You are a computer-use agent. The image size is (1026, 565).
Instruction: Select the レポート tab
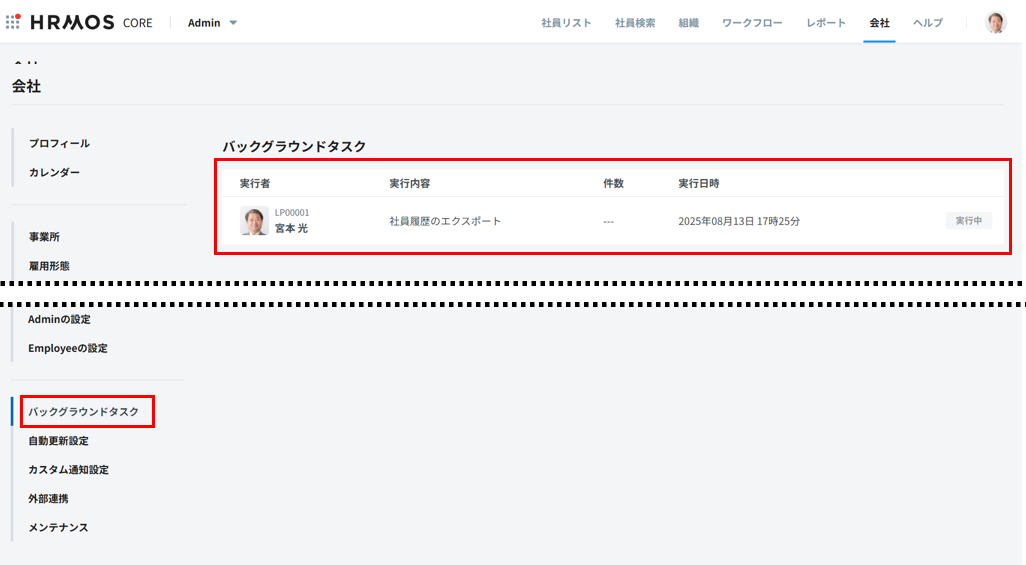coord(826,23)
